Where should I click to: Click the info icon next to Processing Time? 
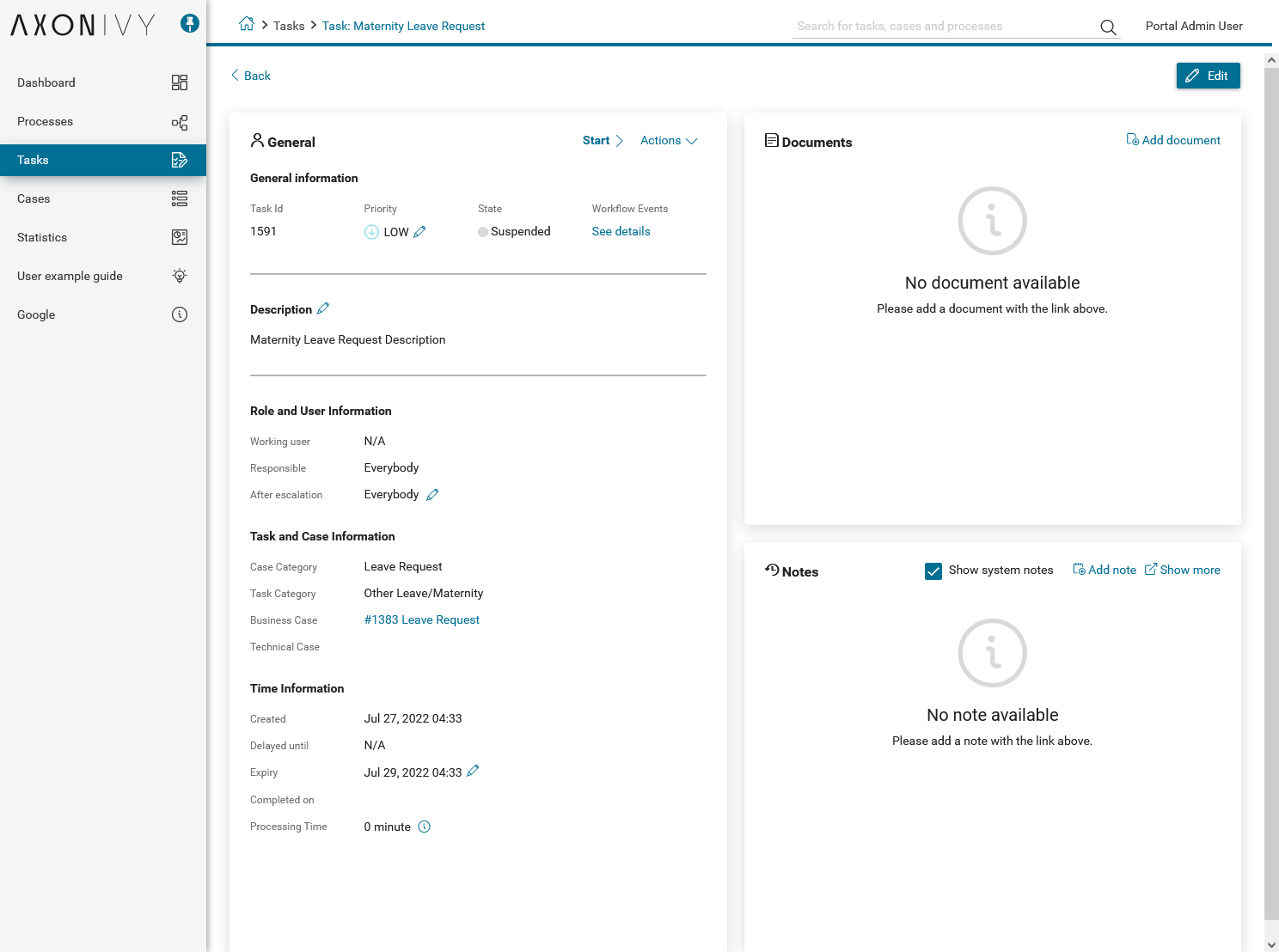(424, 827)
